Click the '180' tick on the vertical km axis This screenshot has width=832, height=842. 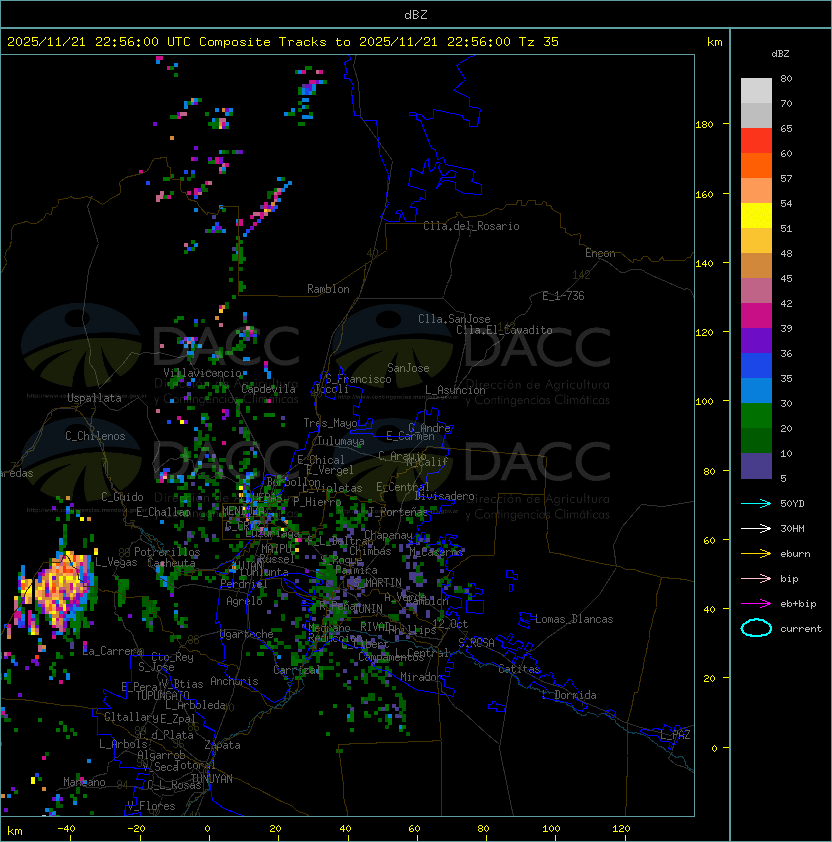tap(704, 125)
